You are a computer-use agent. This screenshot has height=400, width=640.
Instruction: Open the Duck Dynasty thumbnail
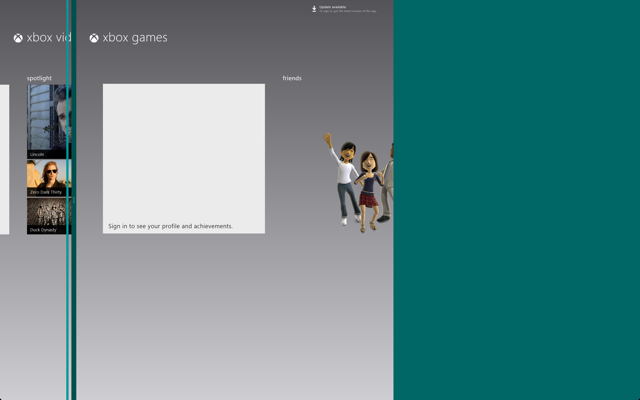[49, 216]
